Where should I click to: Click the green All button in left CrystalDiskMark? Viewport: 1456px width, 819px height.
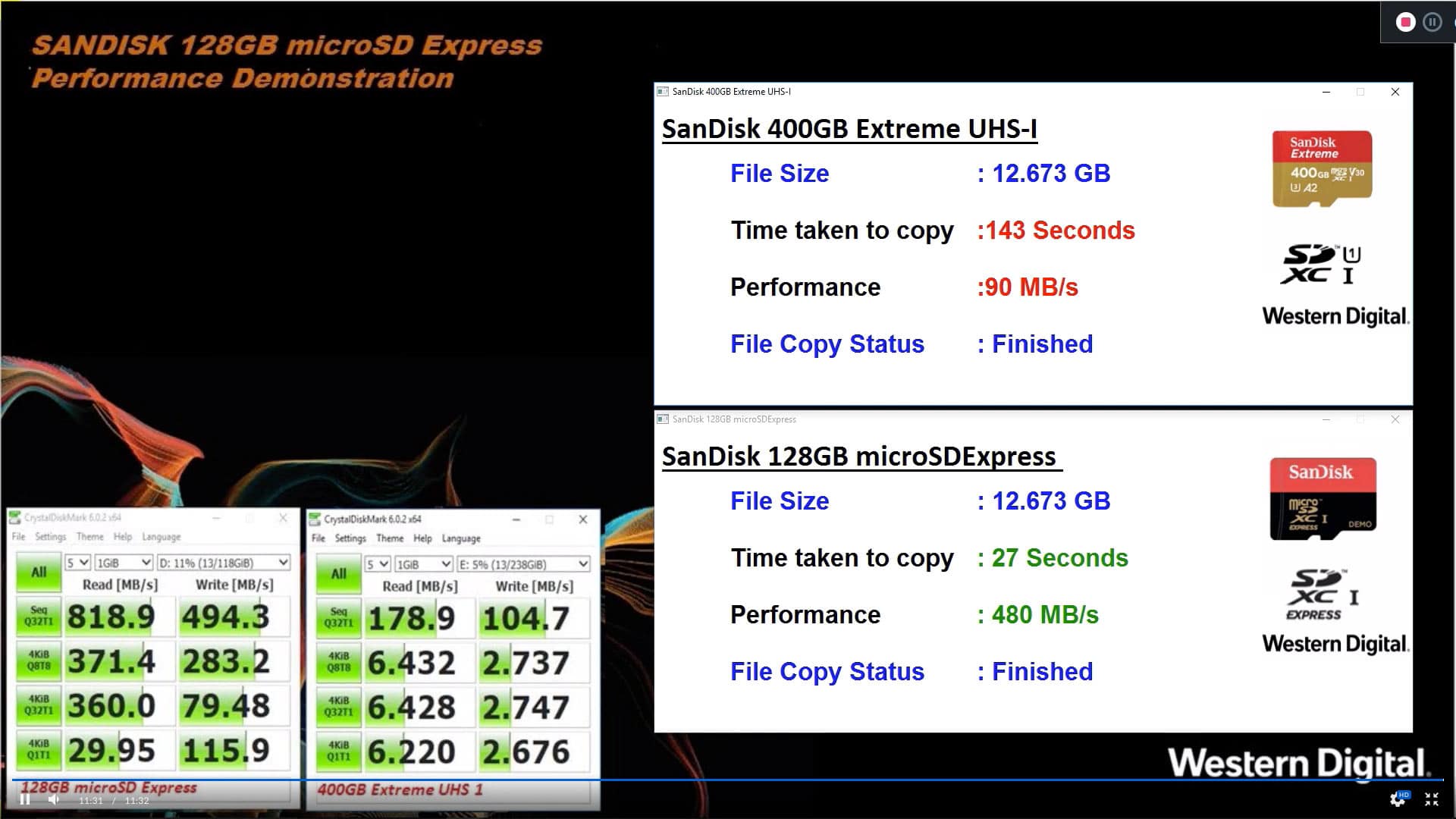[39, 573]
